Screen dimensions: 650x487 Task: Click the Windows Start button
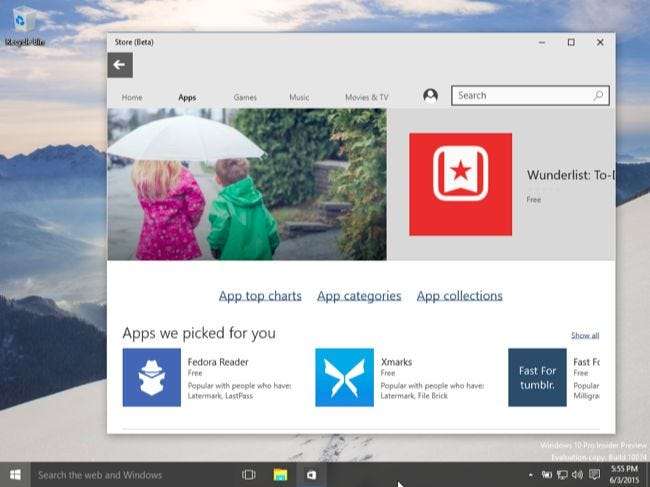[x=15, y=474]
